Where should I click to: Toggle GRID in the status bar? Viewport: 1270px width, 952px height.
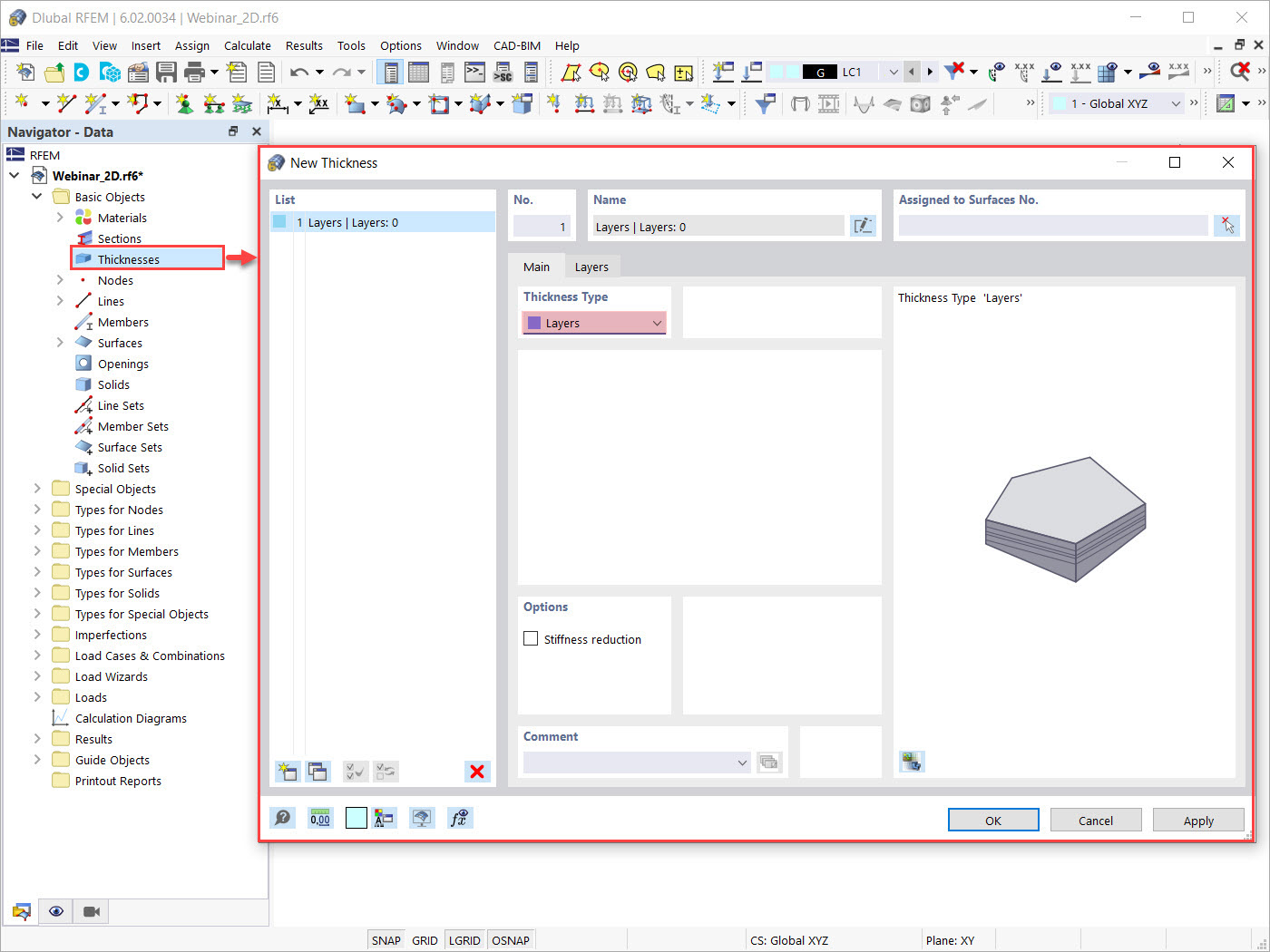pyautogui.click(x=425, y=940)
